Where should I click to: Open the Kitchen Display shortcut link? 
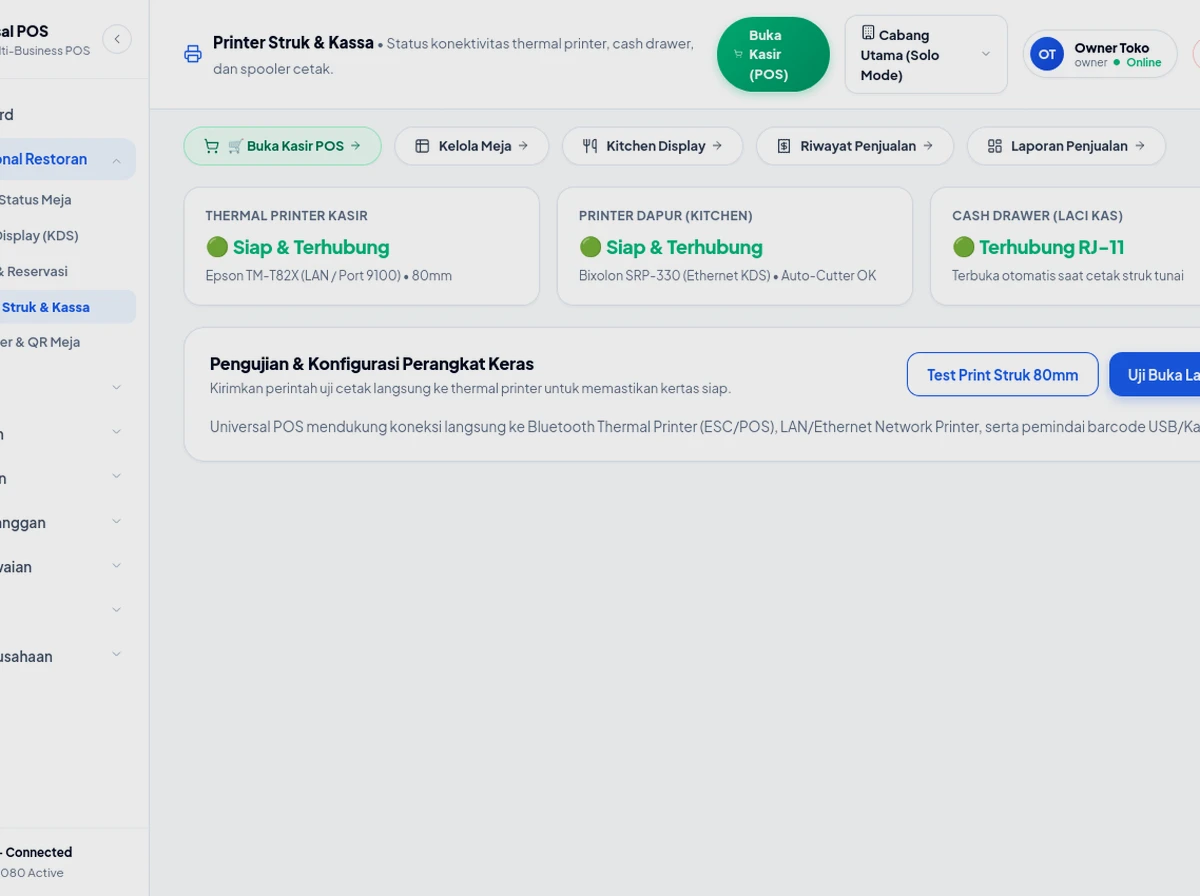point(652,146)
